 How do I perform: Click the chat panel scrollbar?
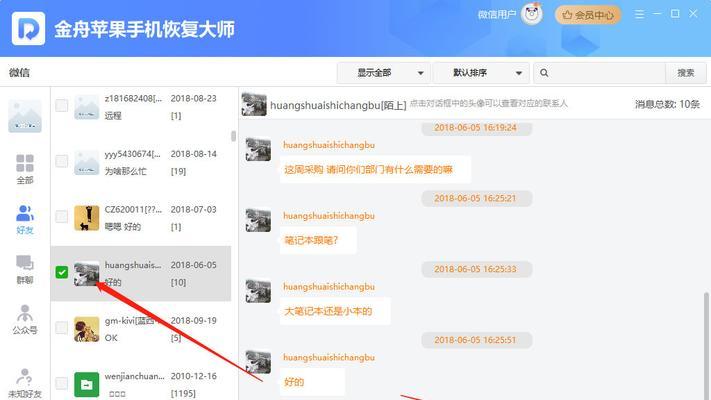point(706,345)
